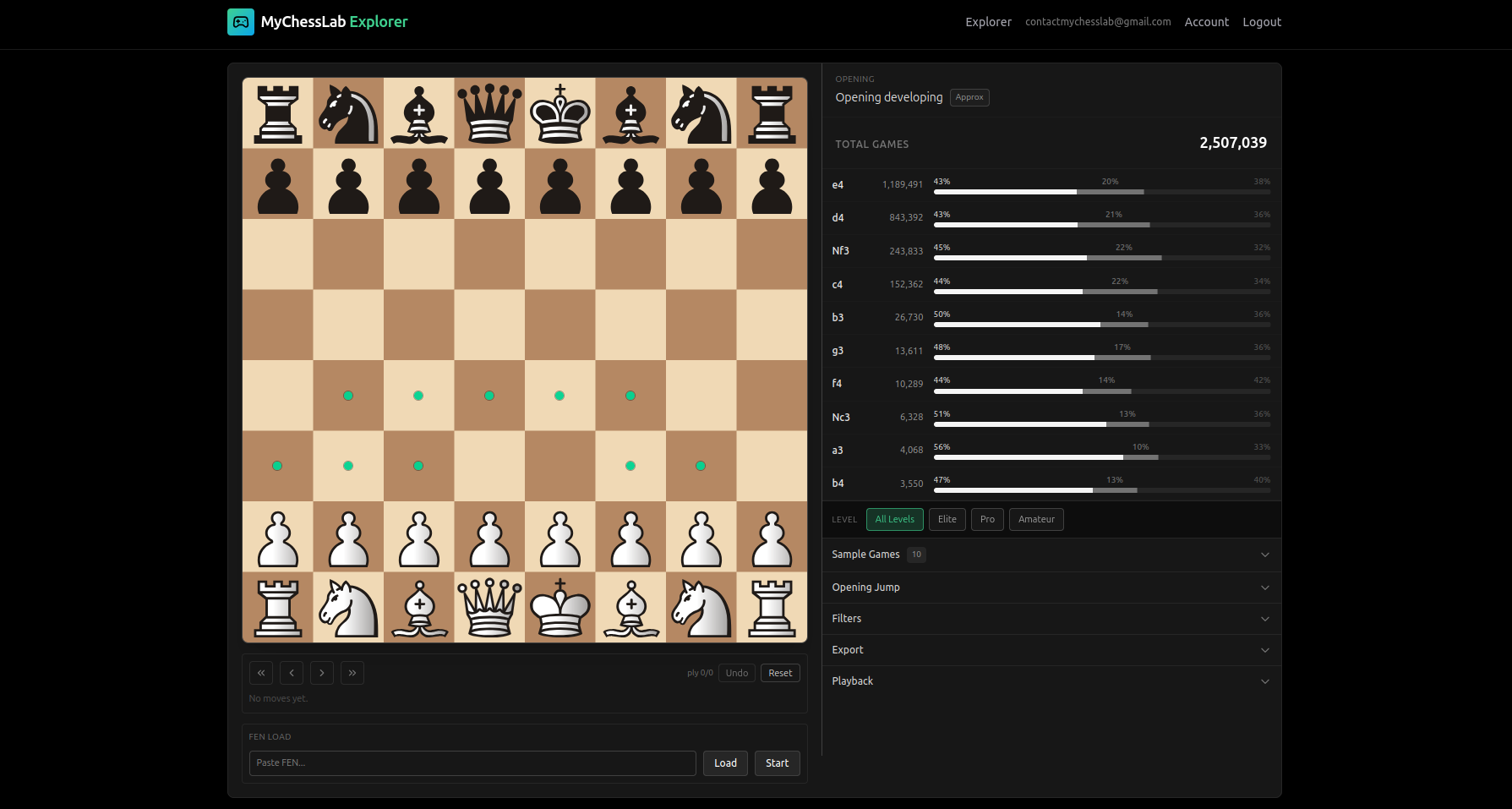Click the e4 win-rate bar
Viewport: 1512px width, 809px height.
click(1101, 192)
